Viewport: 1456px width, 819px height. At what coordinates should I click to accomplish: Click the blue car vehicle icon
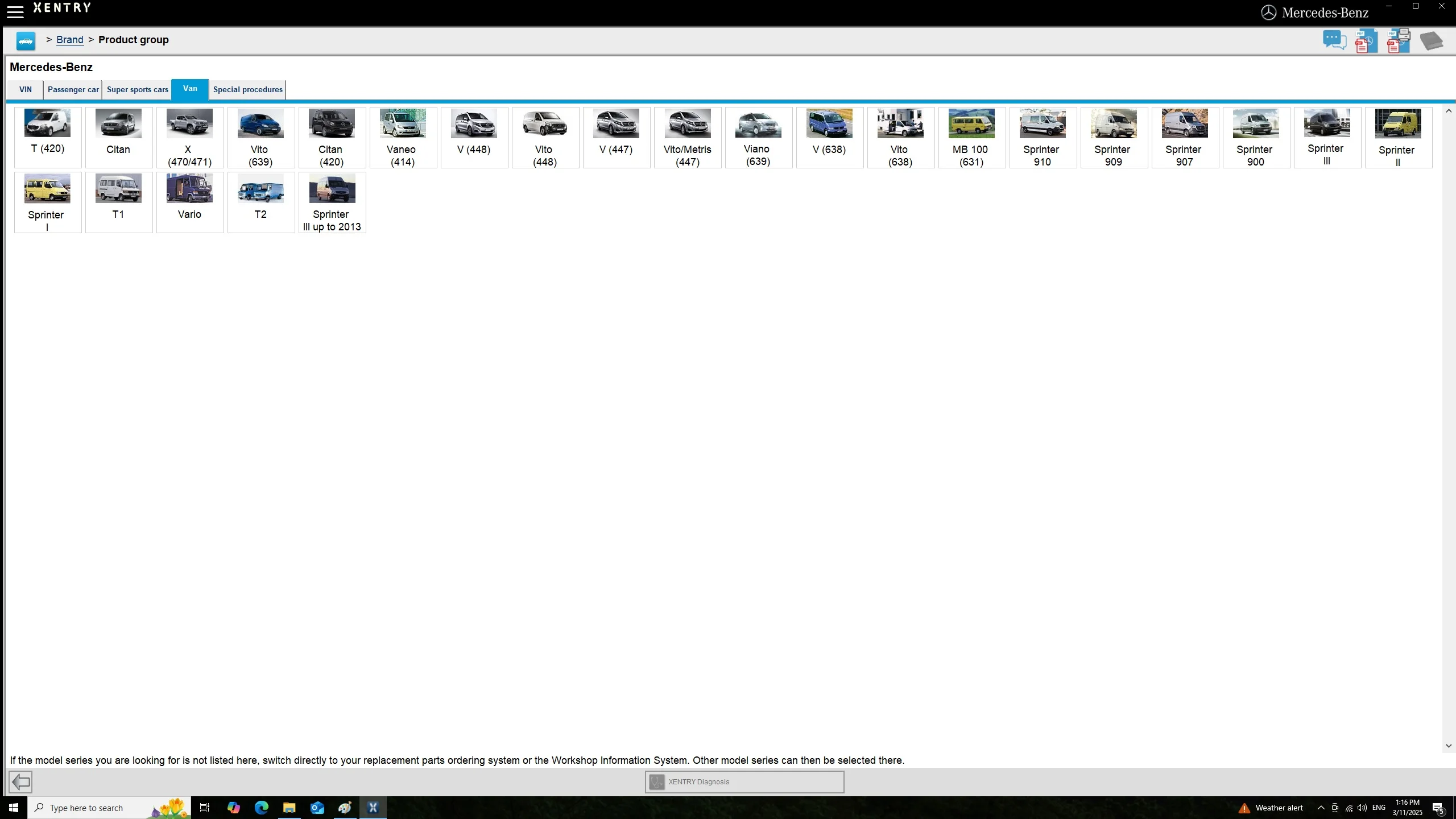tap(26, 40)
